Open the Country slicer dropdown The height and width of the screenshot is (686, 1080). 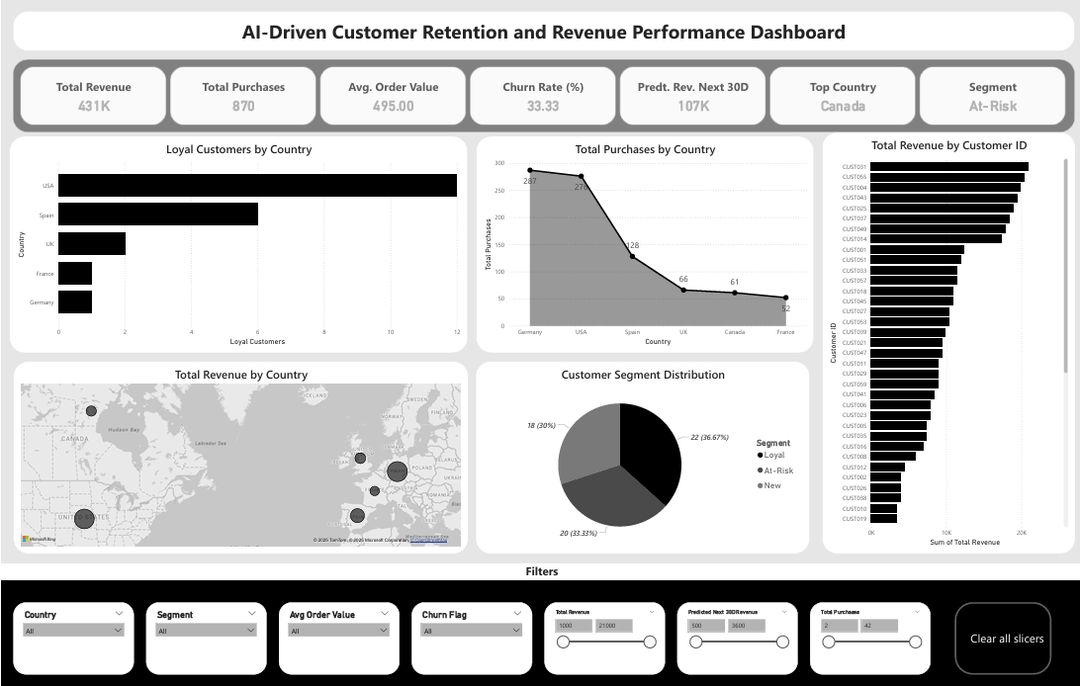point(74,630)
